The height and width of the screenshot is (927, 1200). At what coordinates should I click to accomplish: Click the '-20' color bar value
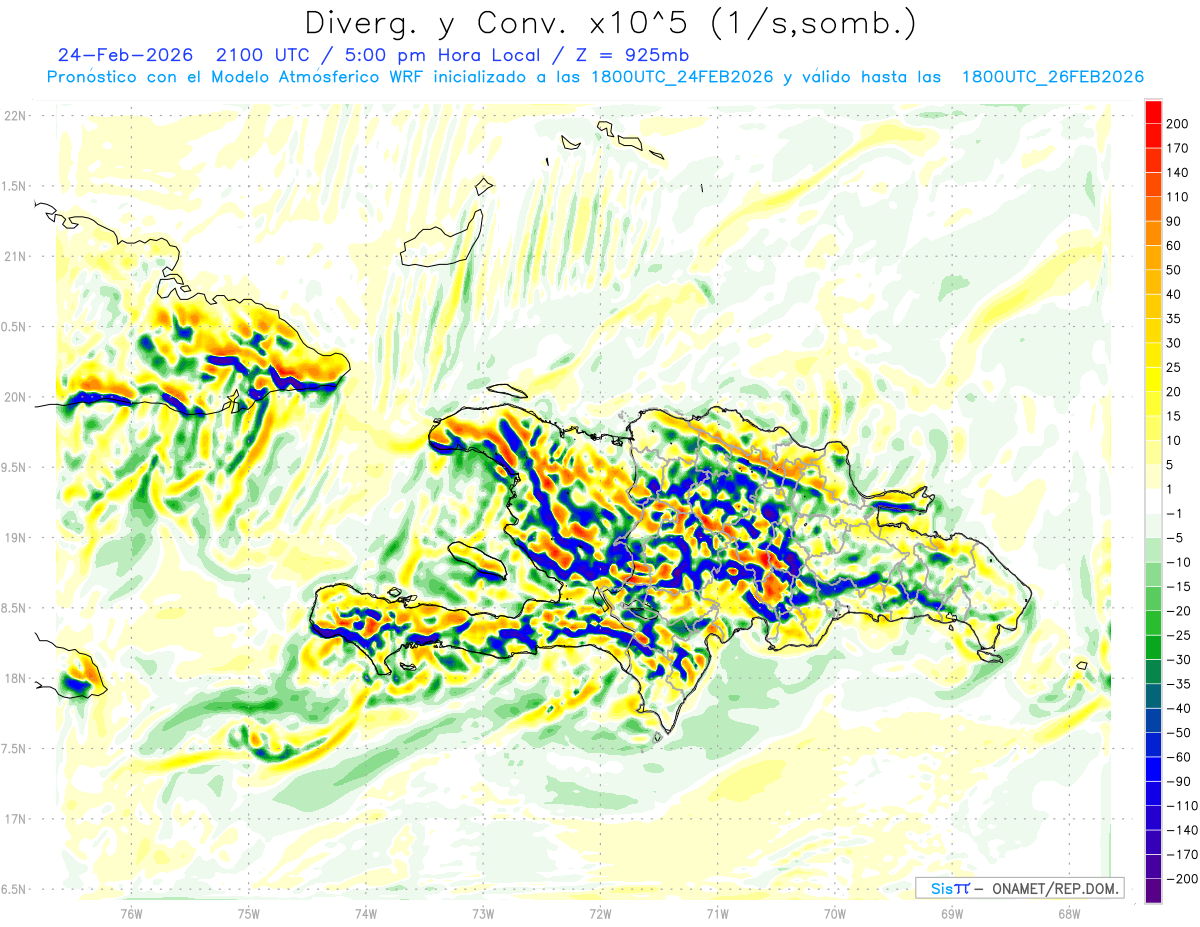[1177, 611]
